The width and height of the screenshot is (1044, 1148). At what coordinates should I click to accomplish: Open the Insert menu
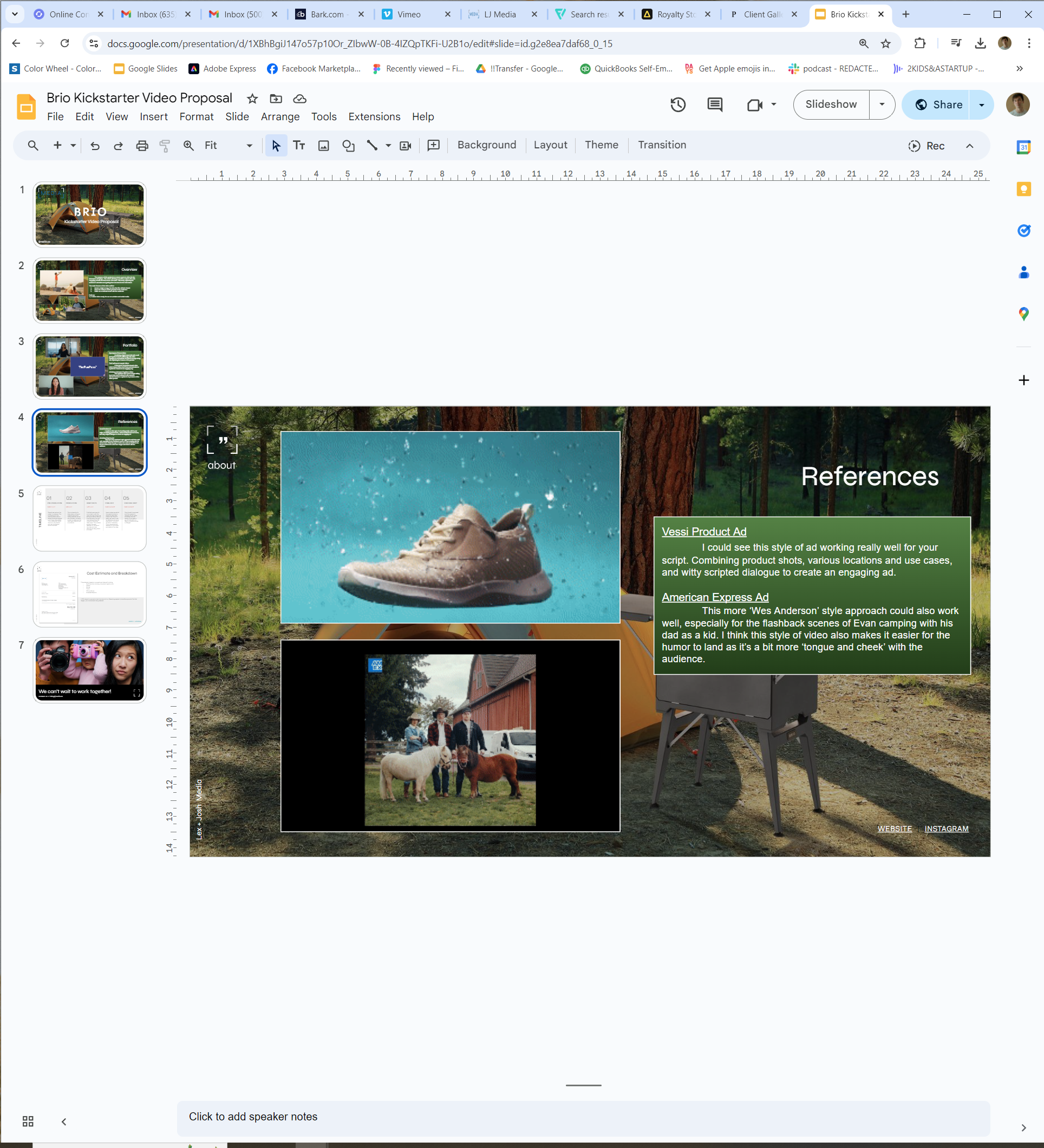coord(154,116)
